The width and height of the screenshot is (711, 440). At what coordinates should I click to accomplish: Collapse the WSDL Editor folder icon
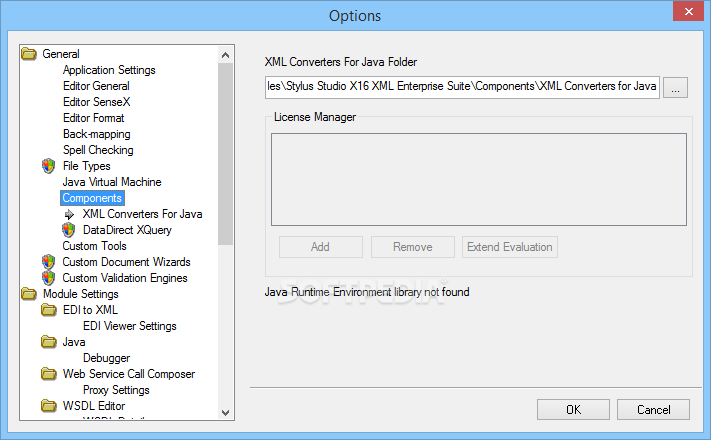click(49, 406)
